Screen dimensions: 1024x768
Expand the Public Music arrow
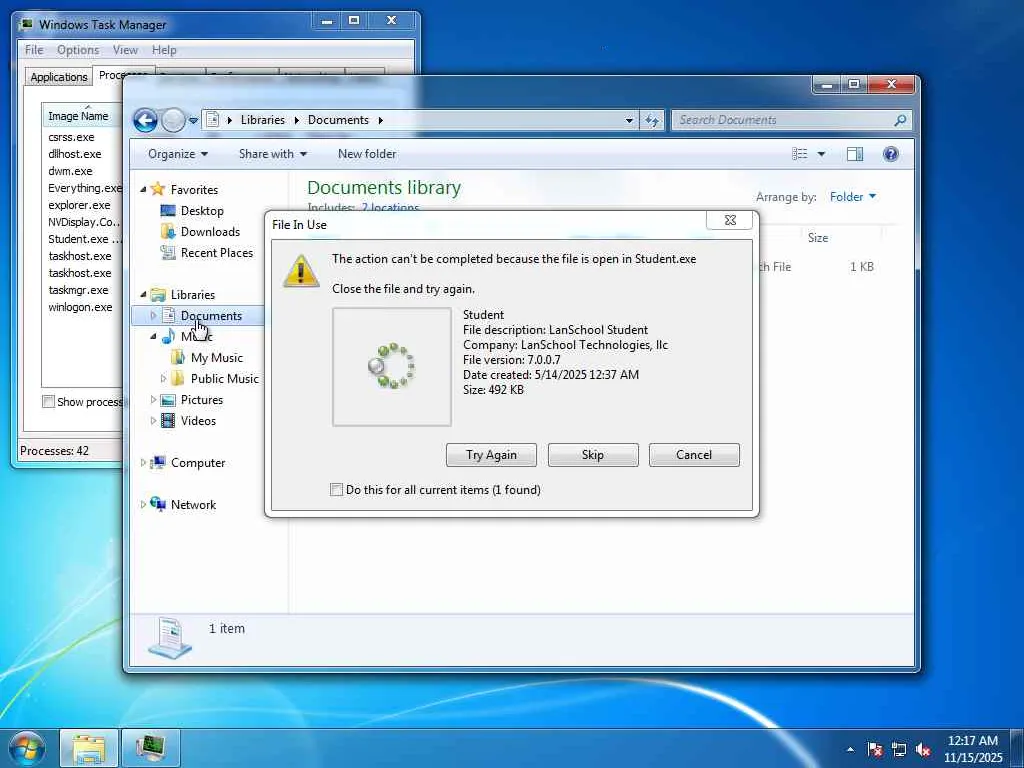[163, 379]
